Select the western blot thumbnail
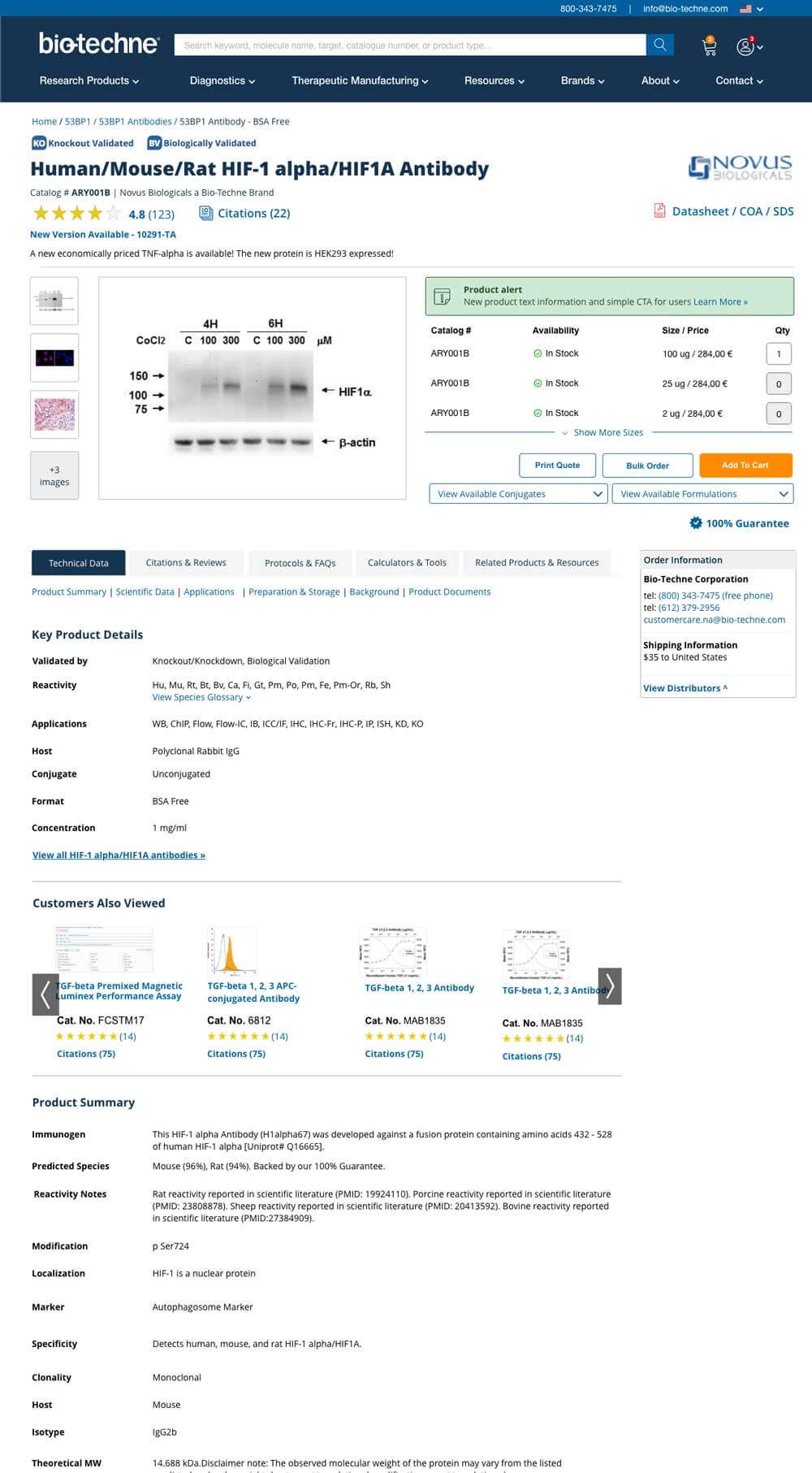 pos(54,301)
